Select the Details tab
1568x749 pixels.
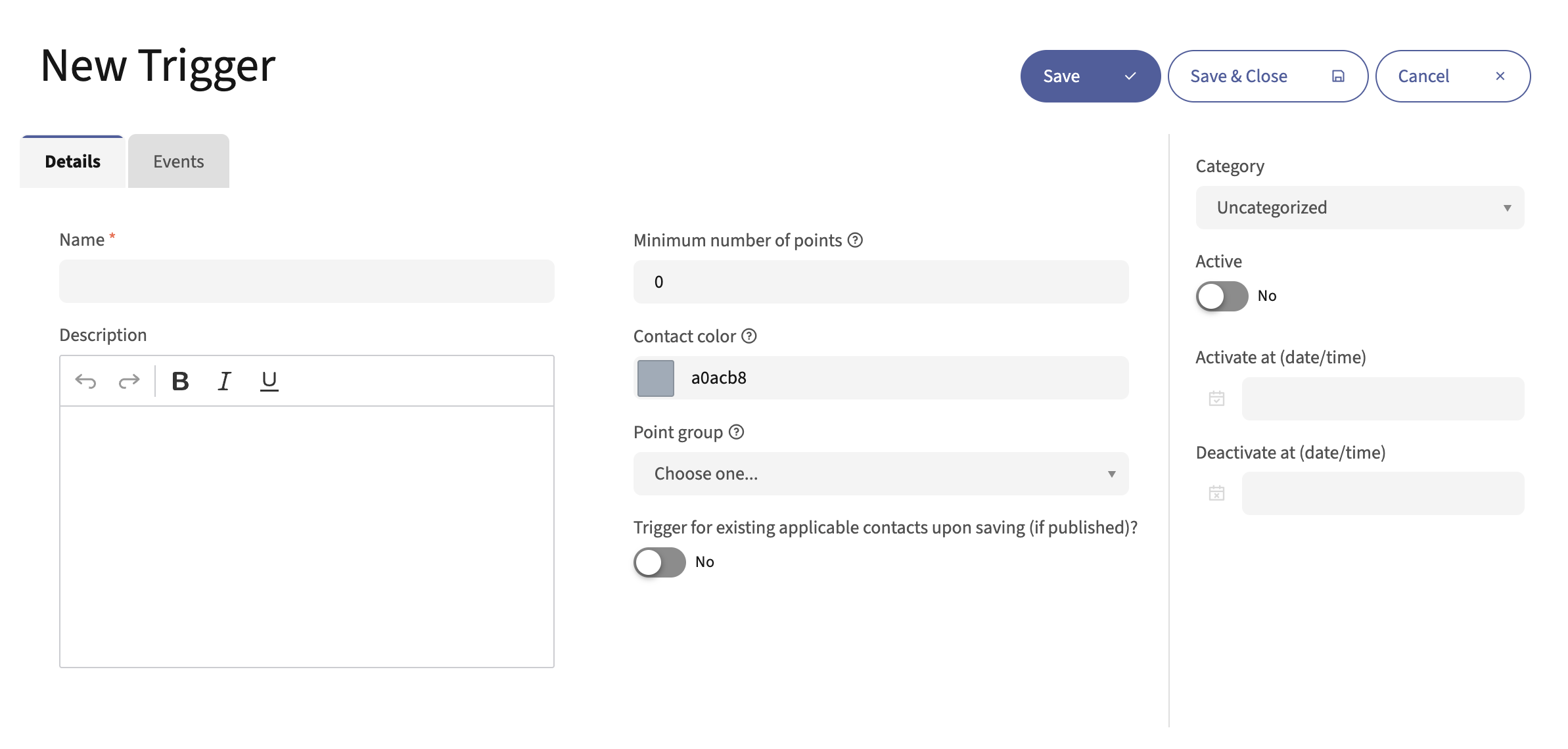72,162
